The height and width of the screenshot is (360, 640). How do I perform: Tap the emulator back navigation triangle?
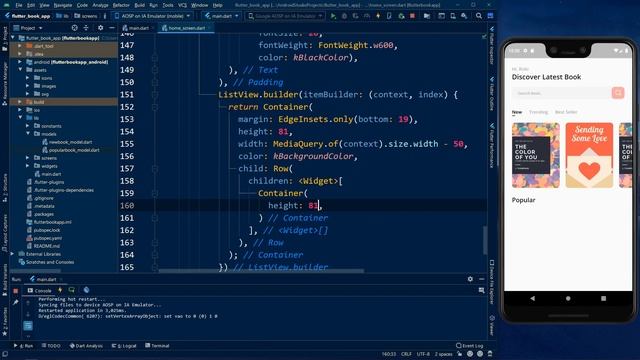click(532, 298)
